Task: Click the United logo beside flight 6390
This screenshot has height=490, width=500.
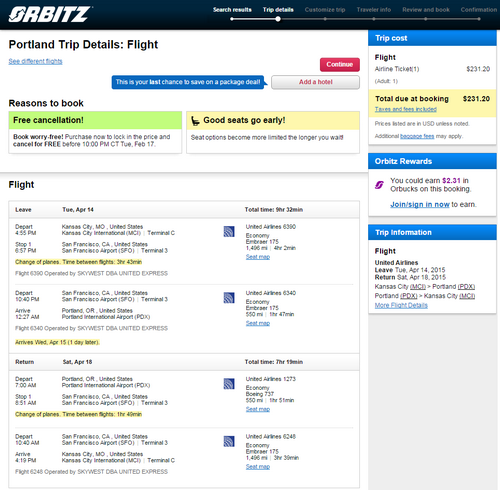Action: click(x=229, y=231)
